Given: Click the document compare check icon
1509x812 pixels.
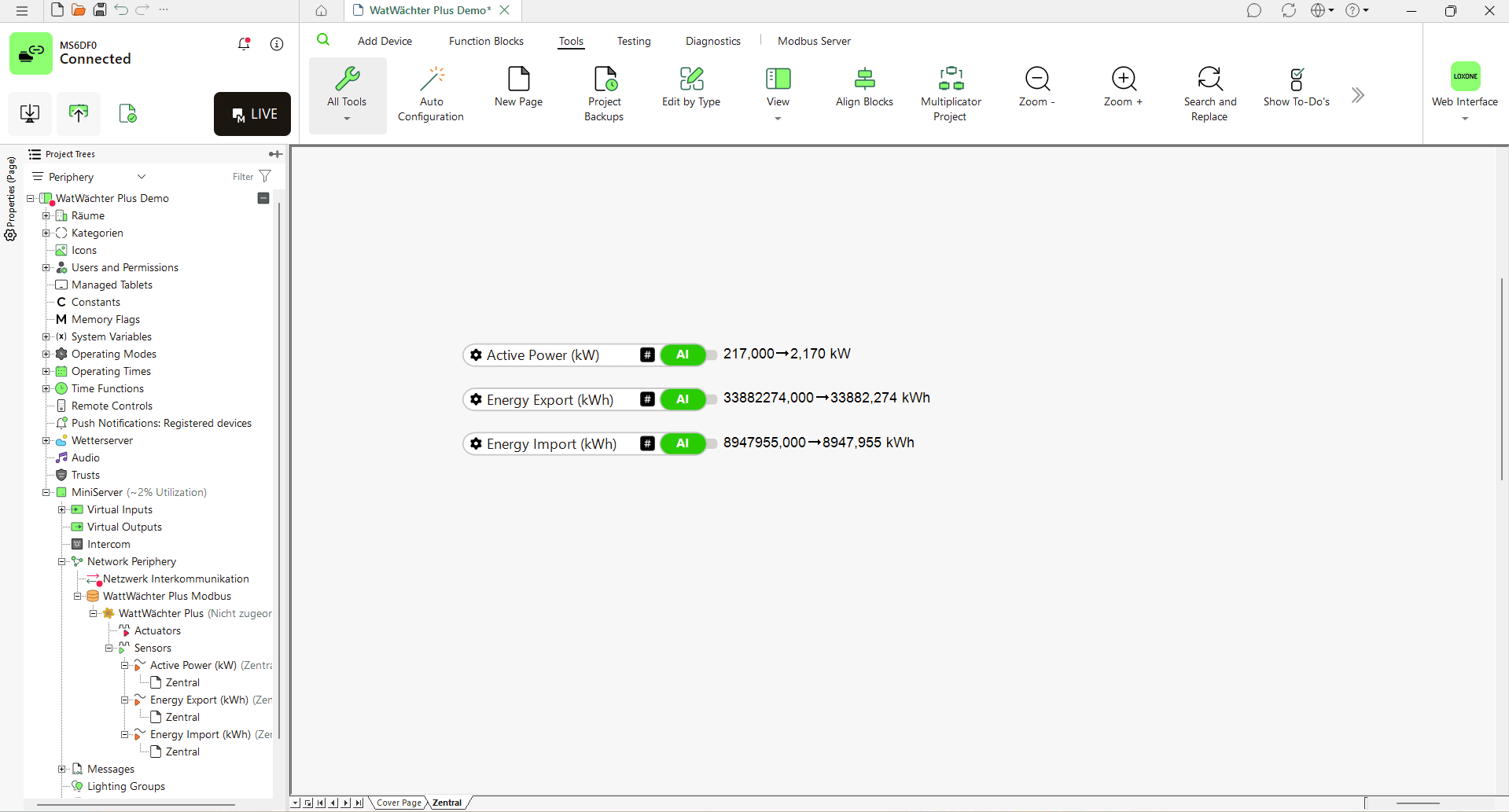Looking at the screenshot, I should (x=127, y=113).
